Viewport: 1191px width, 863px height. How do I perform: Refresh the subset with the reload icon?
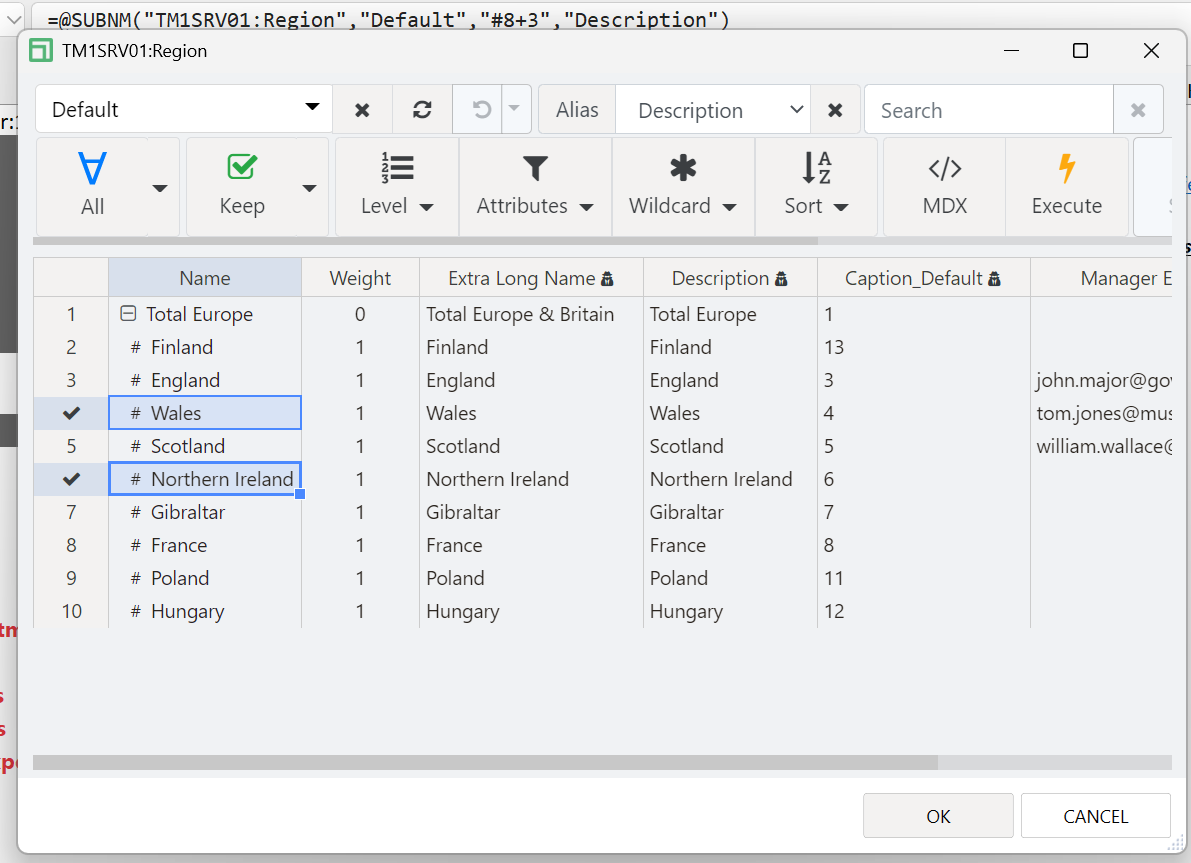coord(422,110)
